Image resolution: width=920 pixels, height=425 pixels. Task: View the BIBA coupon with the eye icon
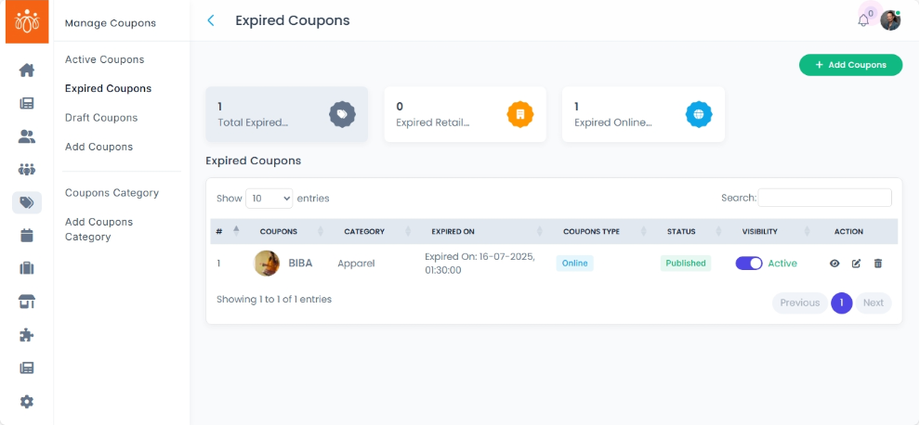[x=834, y=263]
